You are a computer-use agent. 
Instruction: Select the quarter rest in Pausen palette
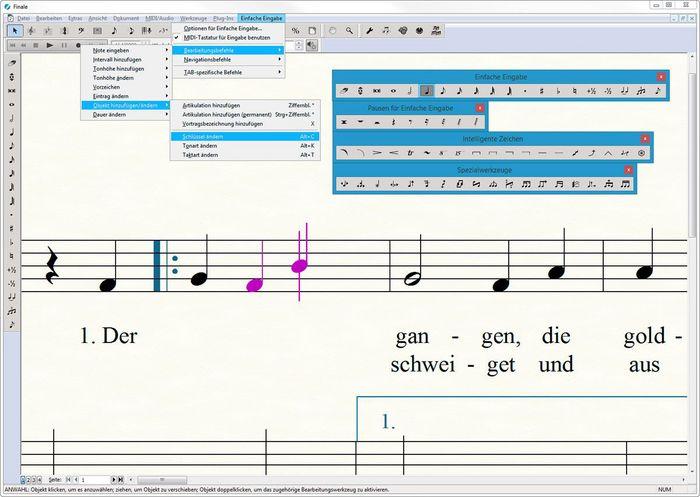pyautogui.click(x=393, y=121)
